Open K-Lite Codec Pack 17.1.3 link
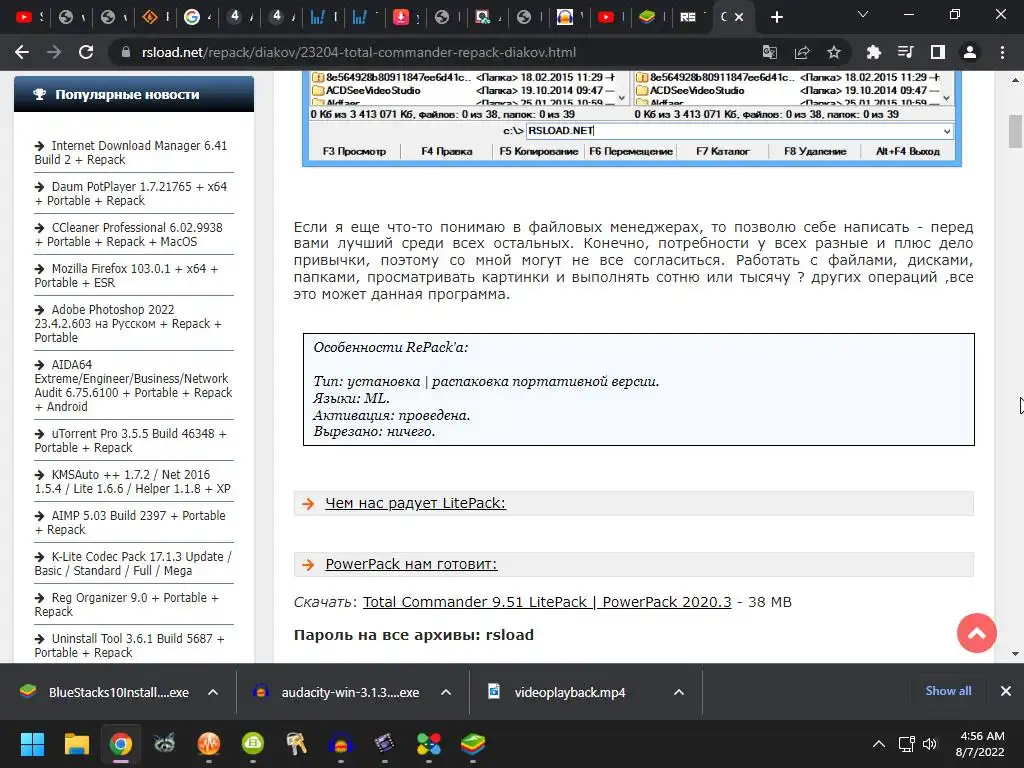The height and width of the screenshot is (768, 1024). (133, 564)
